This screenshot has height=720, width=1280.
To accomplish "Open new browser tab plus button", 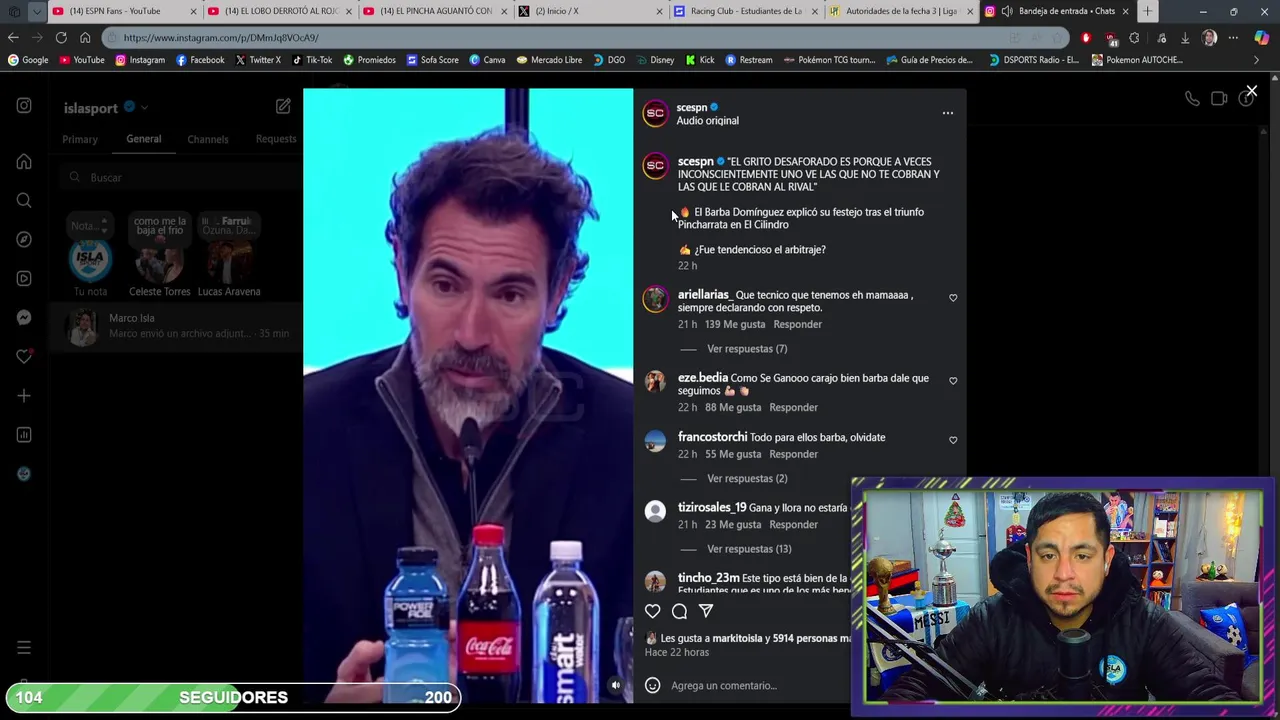I will [x=1147, y=11].
